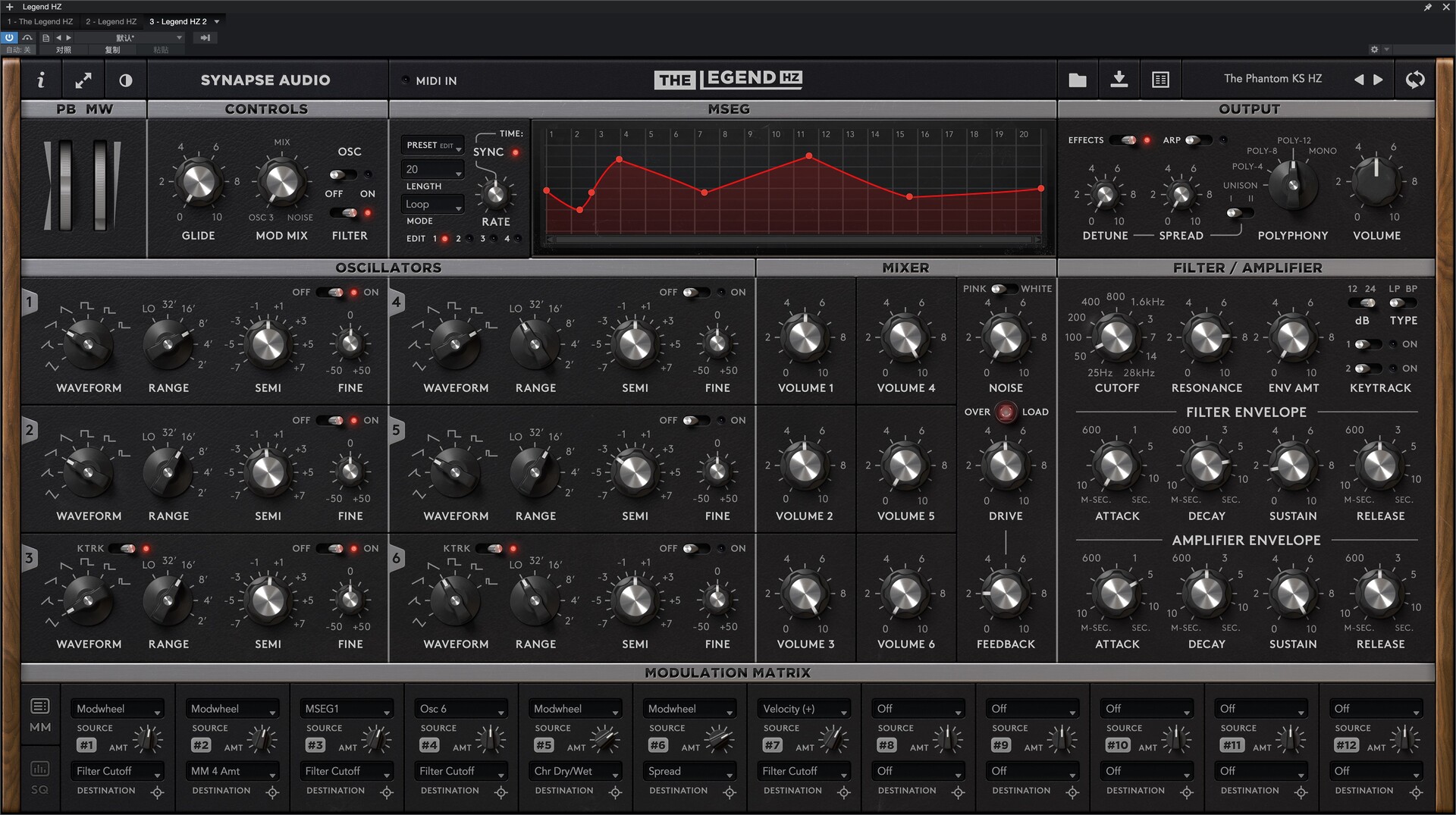This screenshot has height=815, width=1456.
Task: Toggle the FILTER mod switch
Action: pyautogui.click(x=344, y=213)
